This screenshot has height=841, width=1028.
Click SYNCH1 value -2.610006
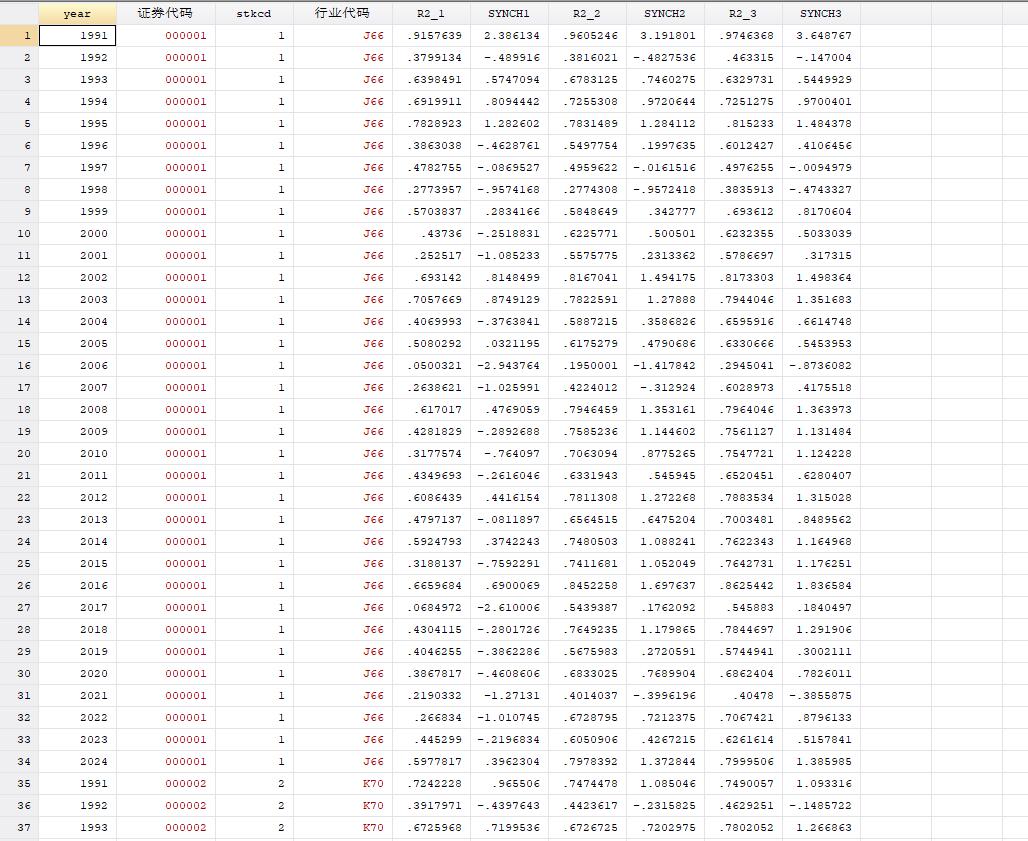click(509, 608)
